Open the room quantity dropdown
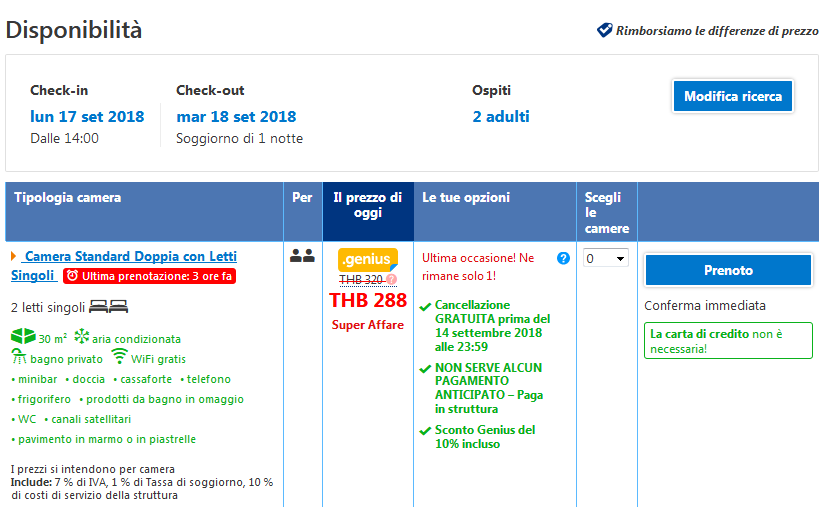The height and width of the screenshot is (507, 824). 607,258
